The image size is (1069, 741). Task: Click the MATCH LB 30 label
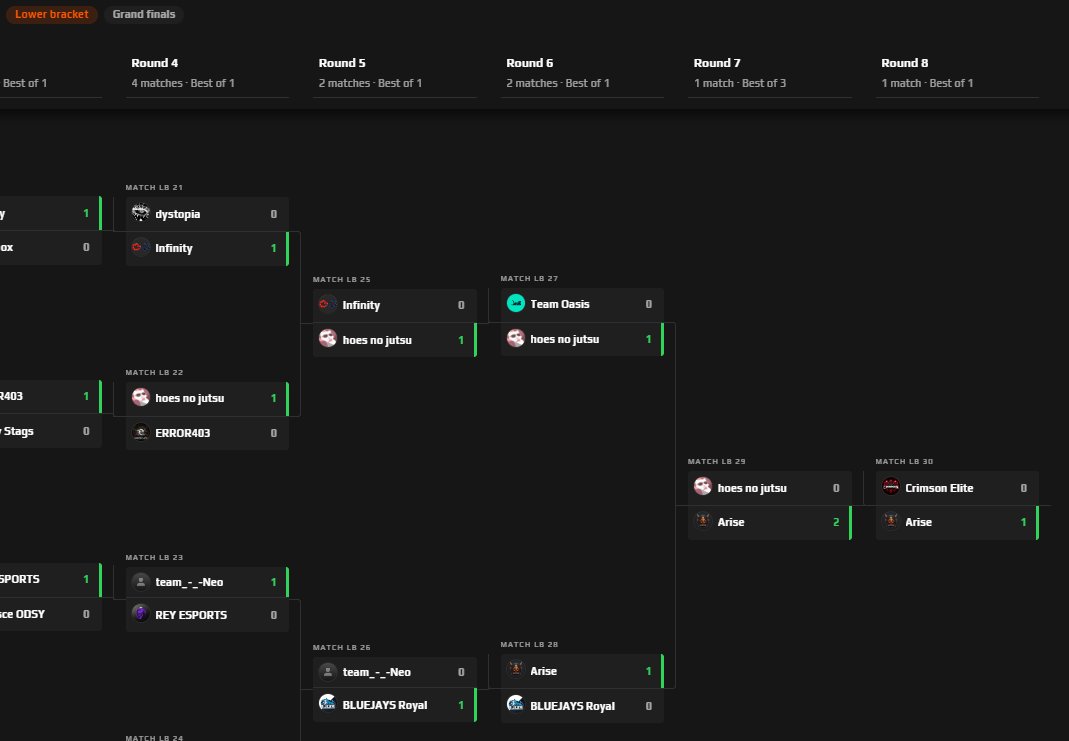pos(904,462)
